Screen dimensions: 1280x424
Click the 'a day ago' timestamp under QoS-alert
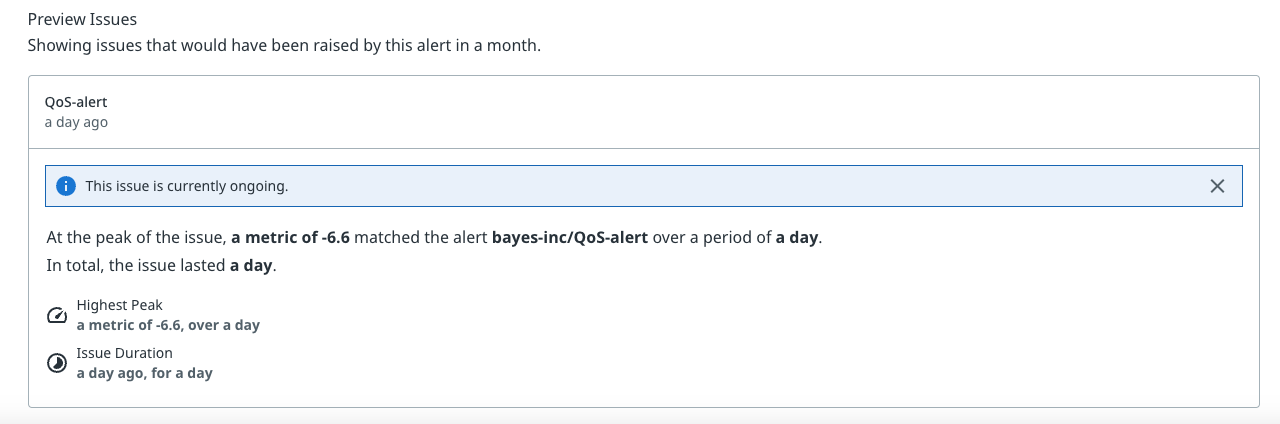point(76,122)
